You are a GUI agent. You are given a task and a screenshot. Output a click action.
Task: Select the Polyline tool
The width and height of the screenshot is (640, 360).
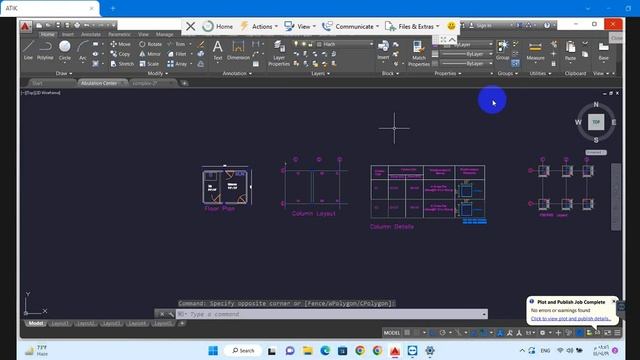[45, 50]
